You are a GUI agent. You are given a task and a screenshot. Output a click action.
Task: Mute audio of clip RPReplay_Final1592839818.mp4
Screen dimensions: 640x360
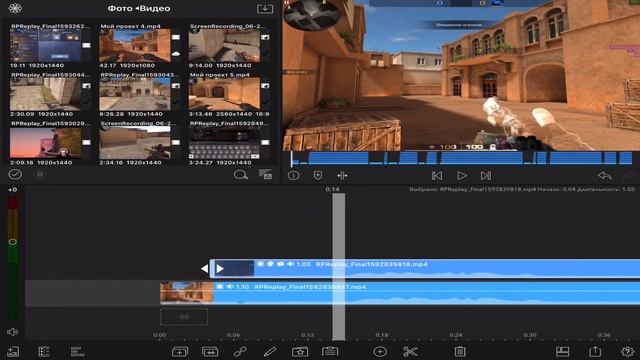290,264
